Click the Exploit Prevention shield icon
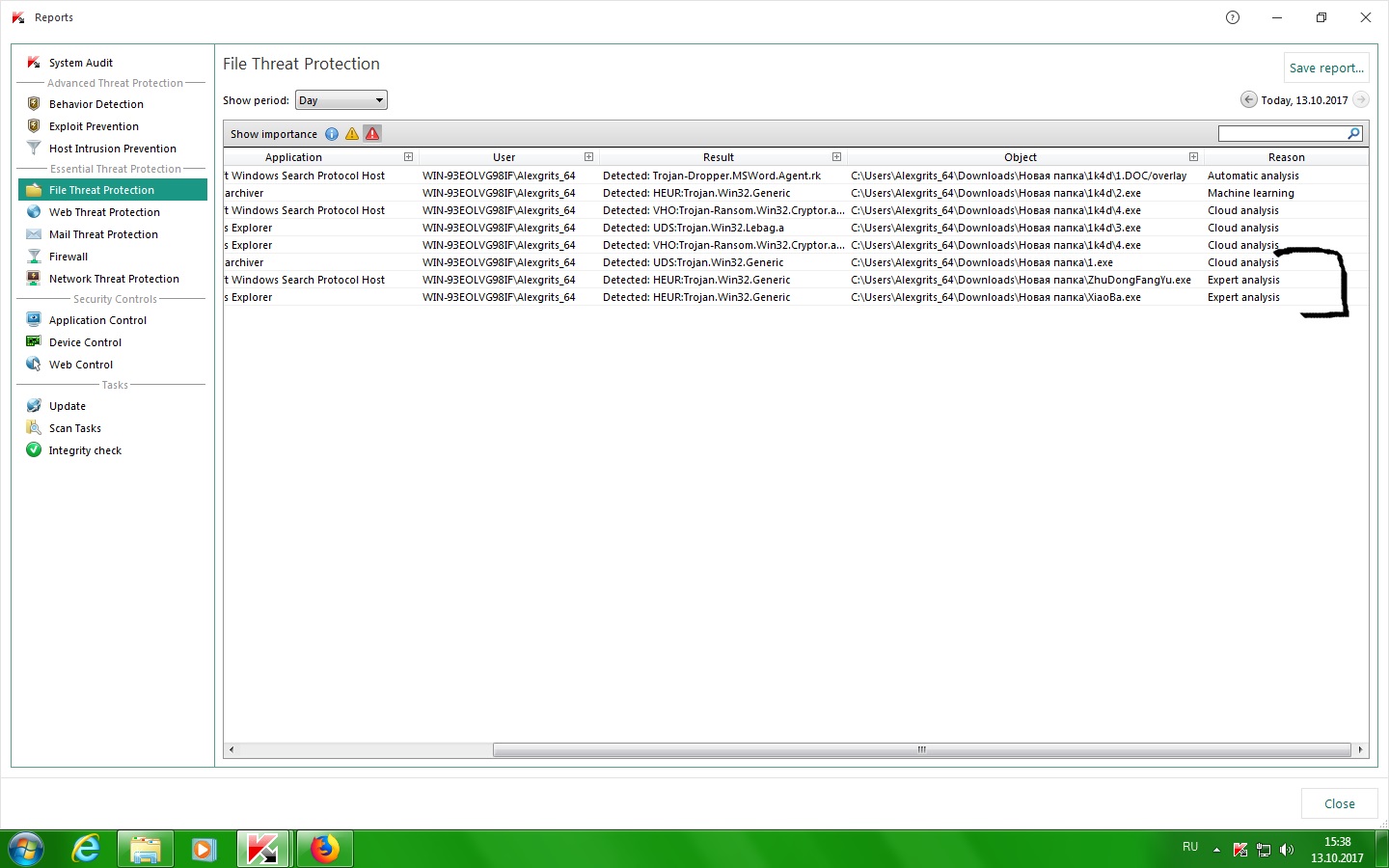This screenshot has width=1389, height=868. [34, 126]
